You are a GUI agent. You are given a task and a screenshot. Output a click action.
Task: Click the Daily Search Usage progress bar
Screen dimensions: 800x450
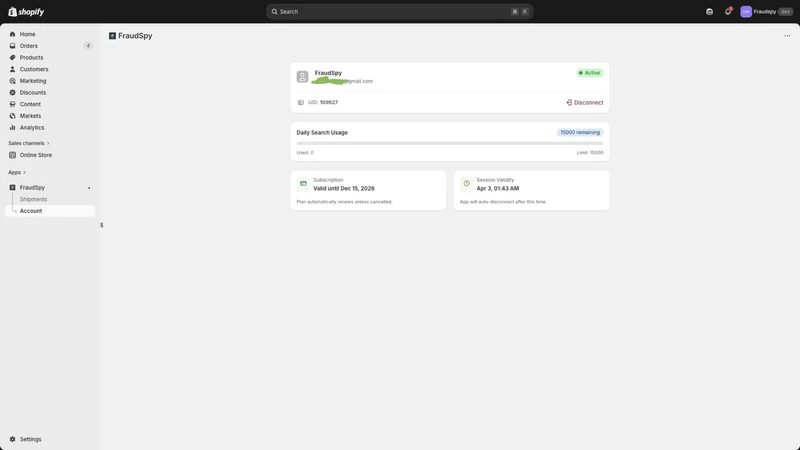point(449,144)
